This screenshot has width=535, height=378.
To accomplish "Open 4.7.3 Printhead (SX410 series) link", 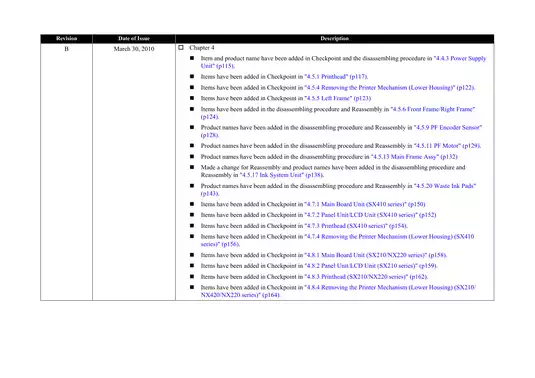I will [x=356, y=226].
